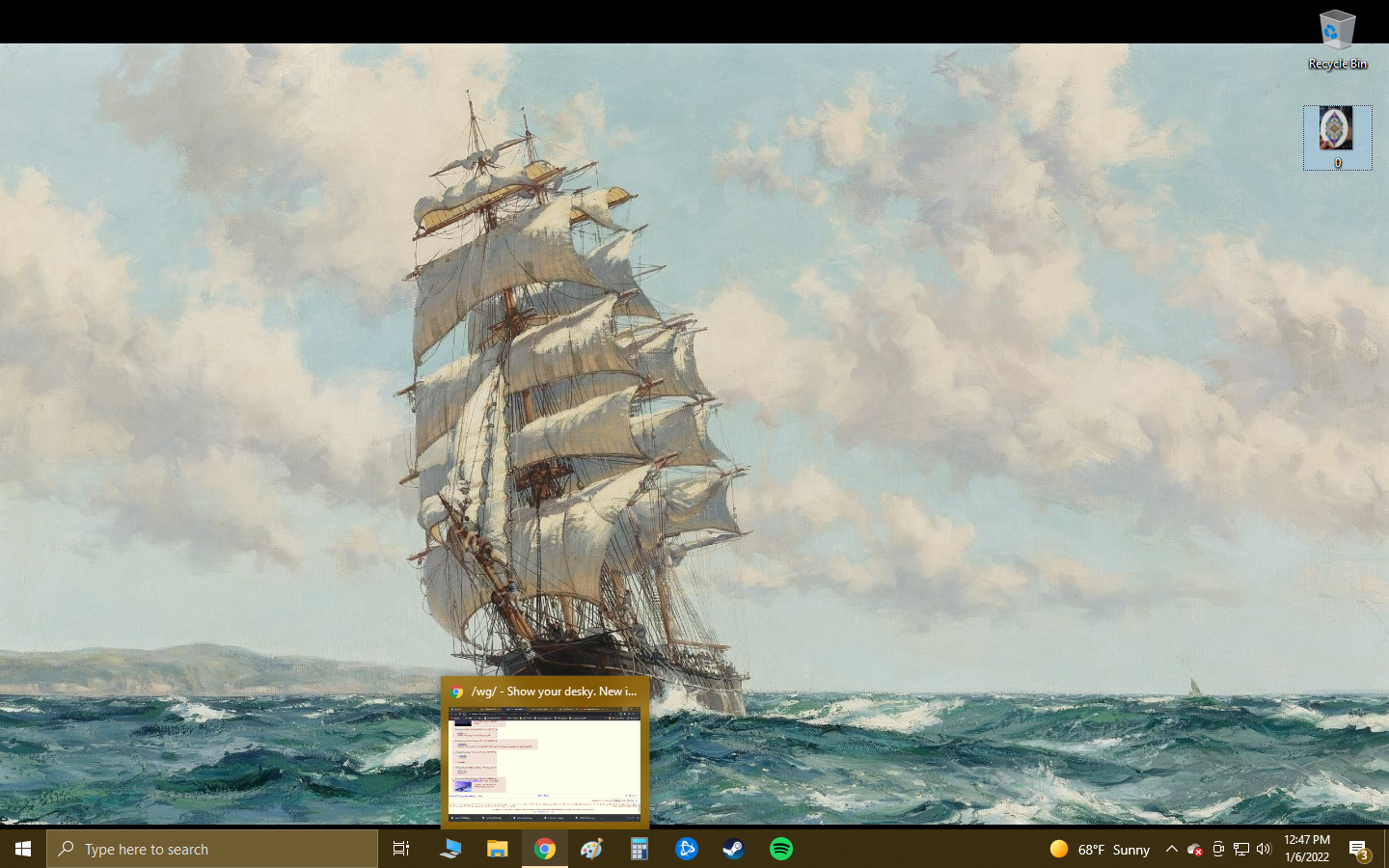Expand the hidden system tray icons
Image resolution: width=1389 pixels, height=868 pixels.
point(1171,849)
